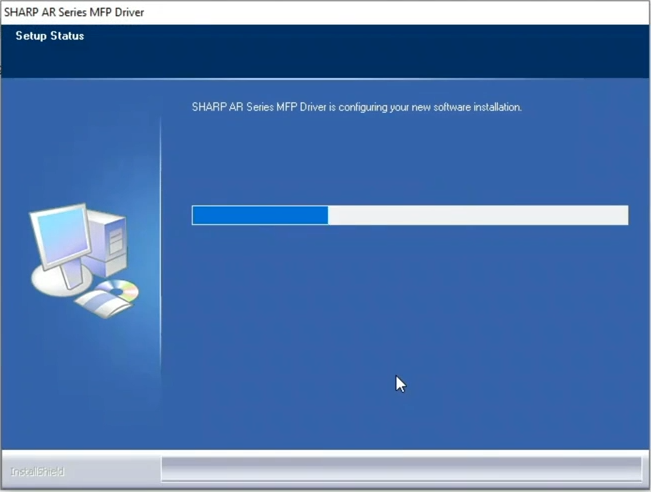Click the blank blue area below the progress bar
This screenshot has width=651, height=492.
tap(400, 320)
